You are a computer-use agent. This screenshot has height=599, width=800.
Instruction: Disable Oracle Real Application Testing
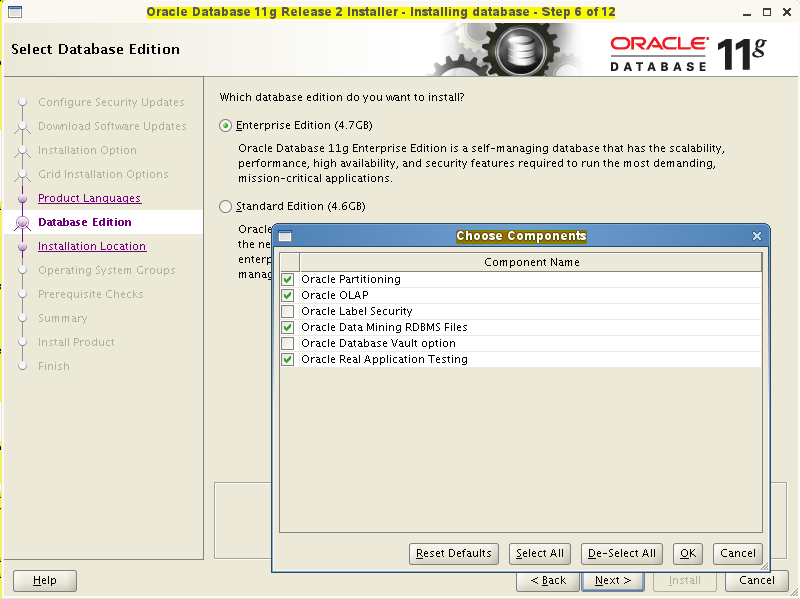click(x=287, y=359)
